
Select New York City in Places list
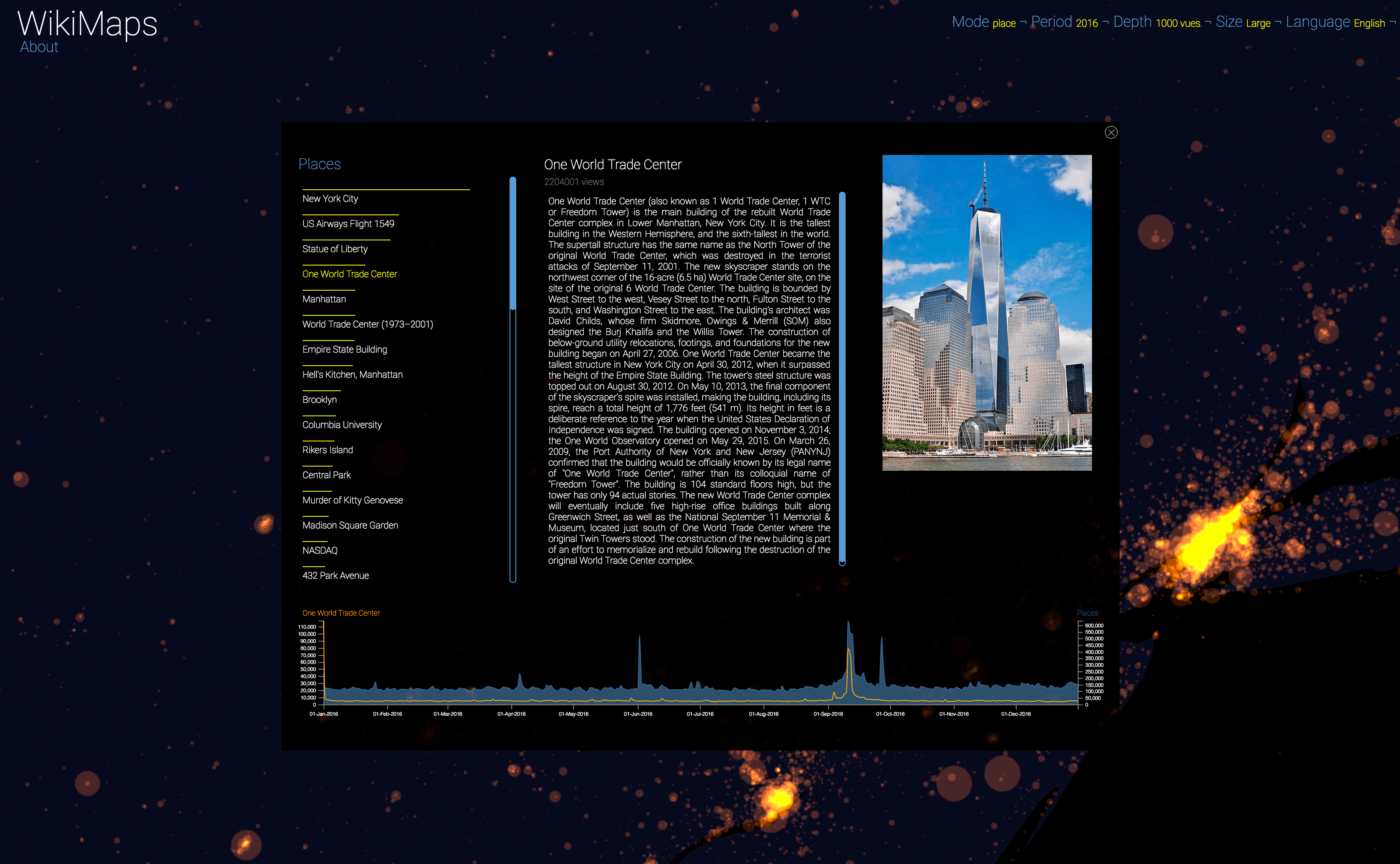click(x=330, y=199)
